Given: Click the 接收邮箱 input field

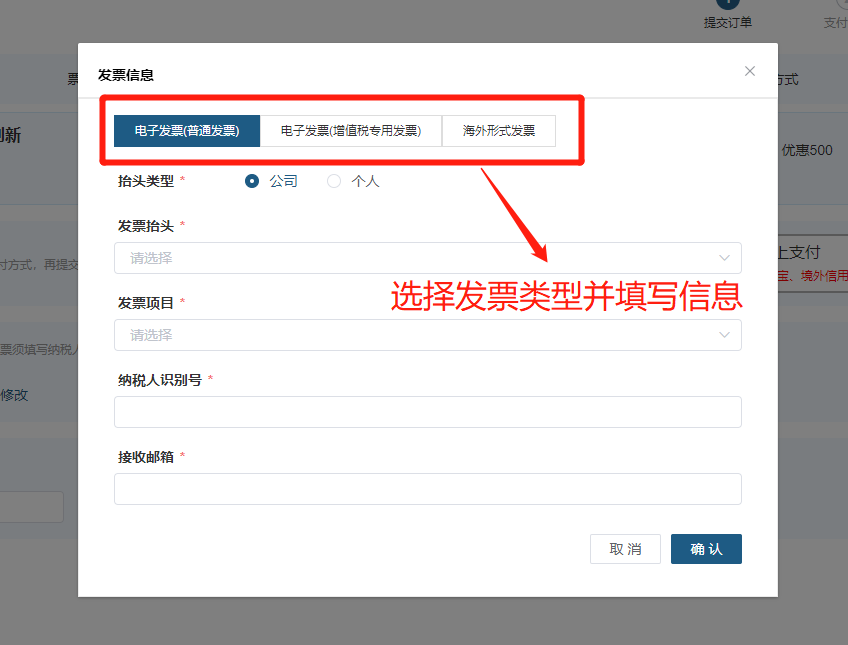Looking at the screenshot, I should [427, 489].
